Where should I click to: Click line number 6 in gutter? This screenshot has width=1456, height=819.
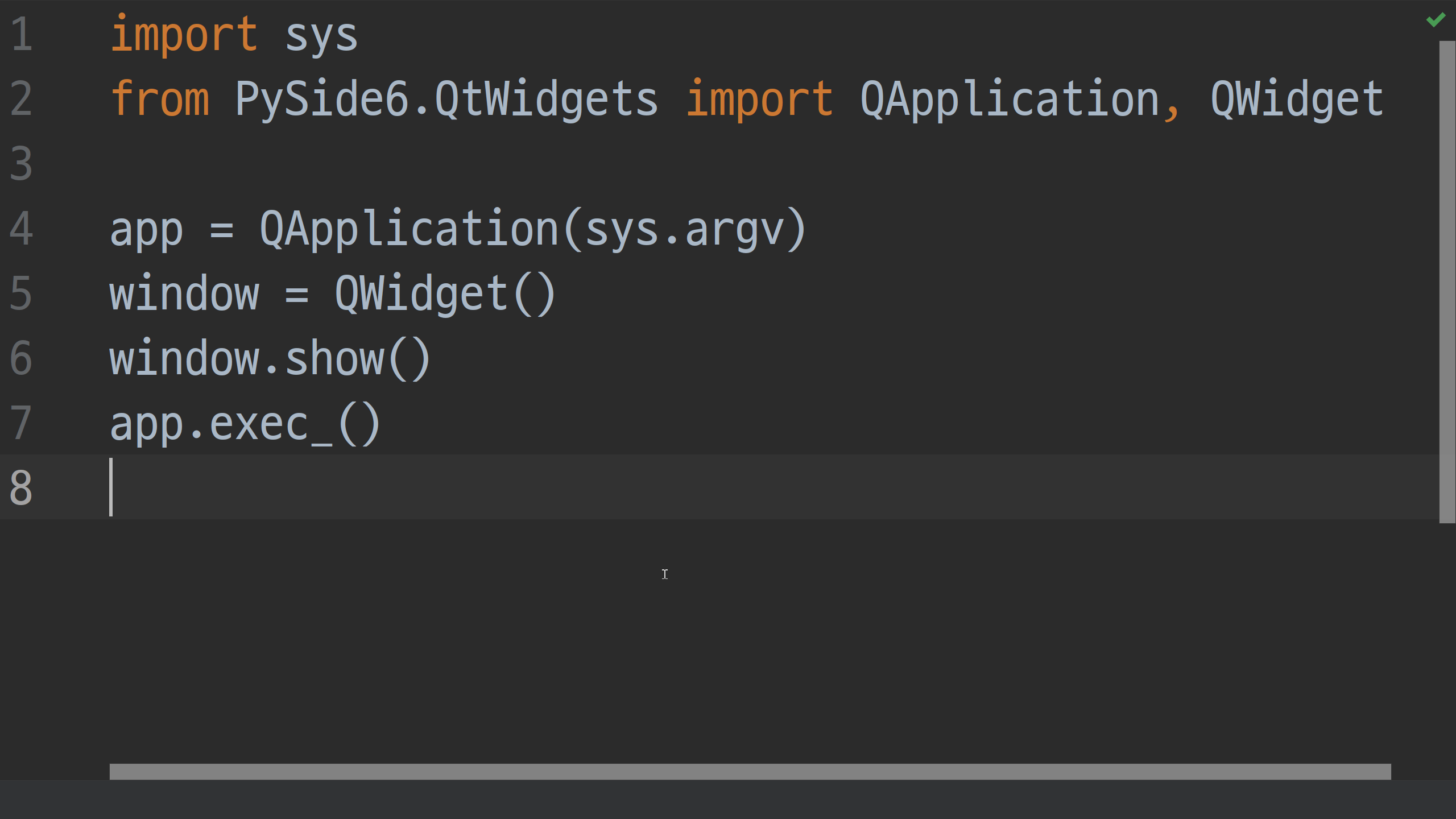tap(22, 358)
